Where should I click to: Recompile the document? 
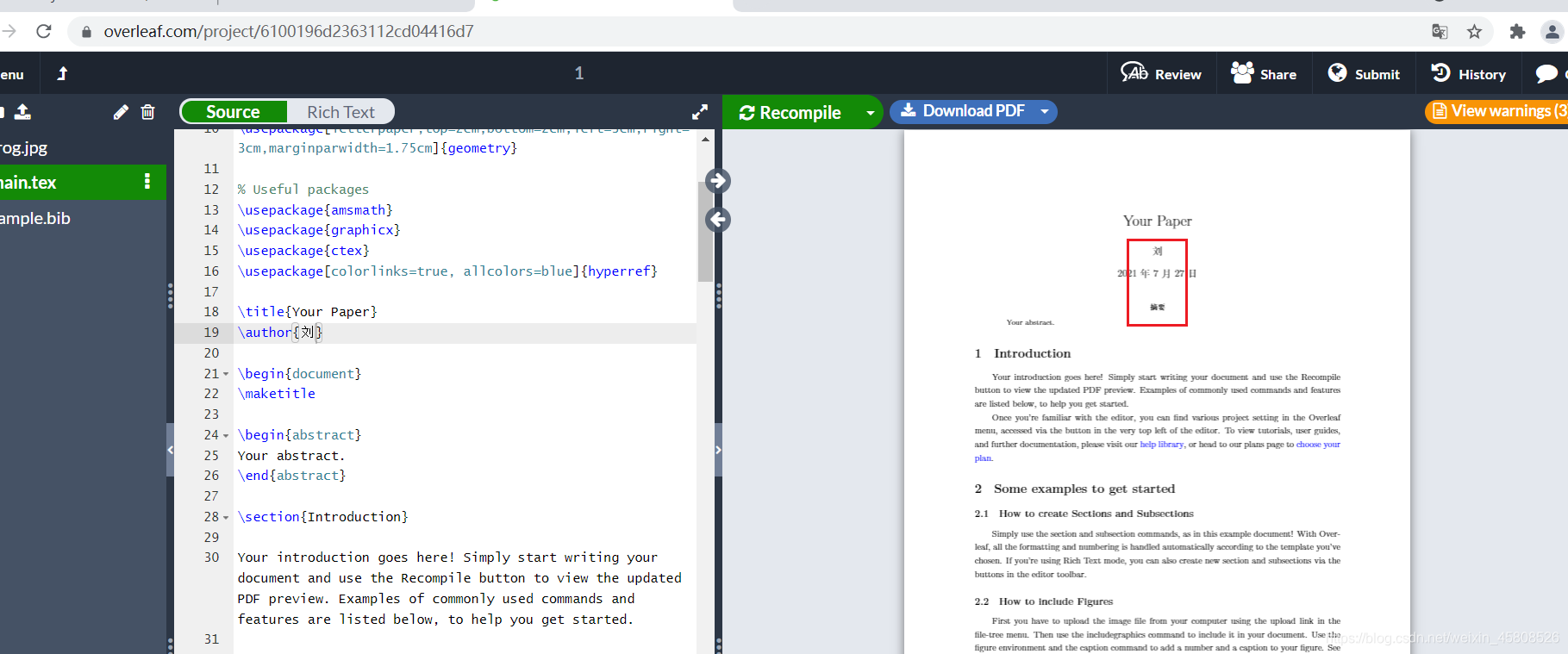click(791, 113)
